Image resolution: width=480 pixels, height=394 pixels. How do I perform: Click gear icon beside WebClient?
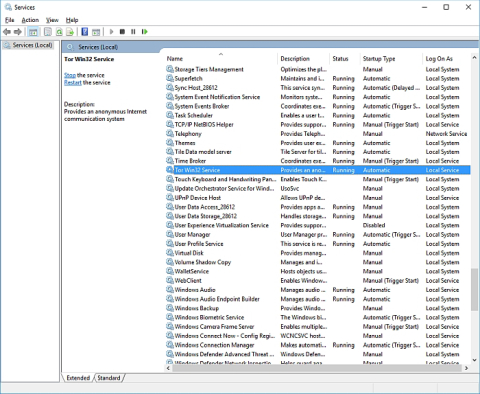point(170,281)
